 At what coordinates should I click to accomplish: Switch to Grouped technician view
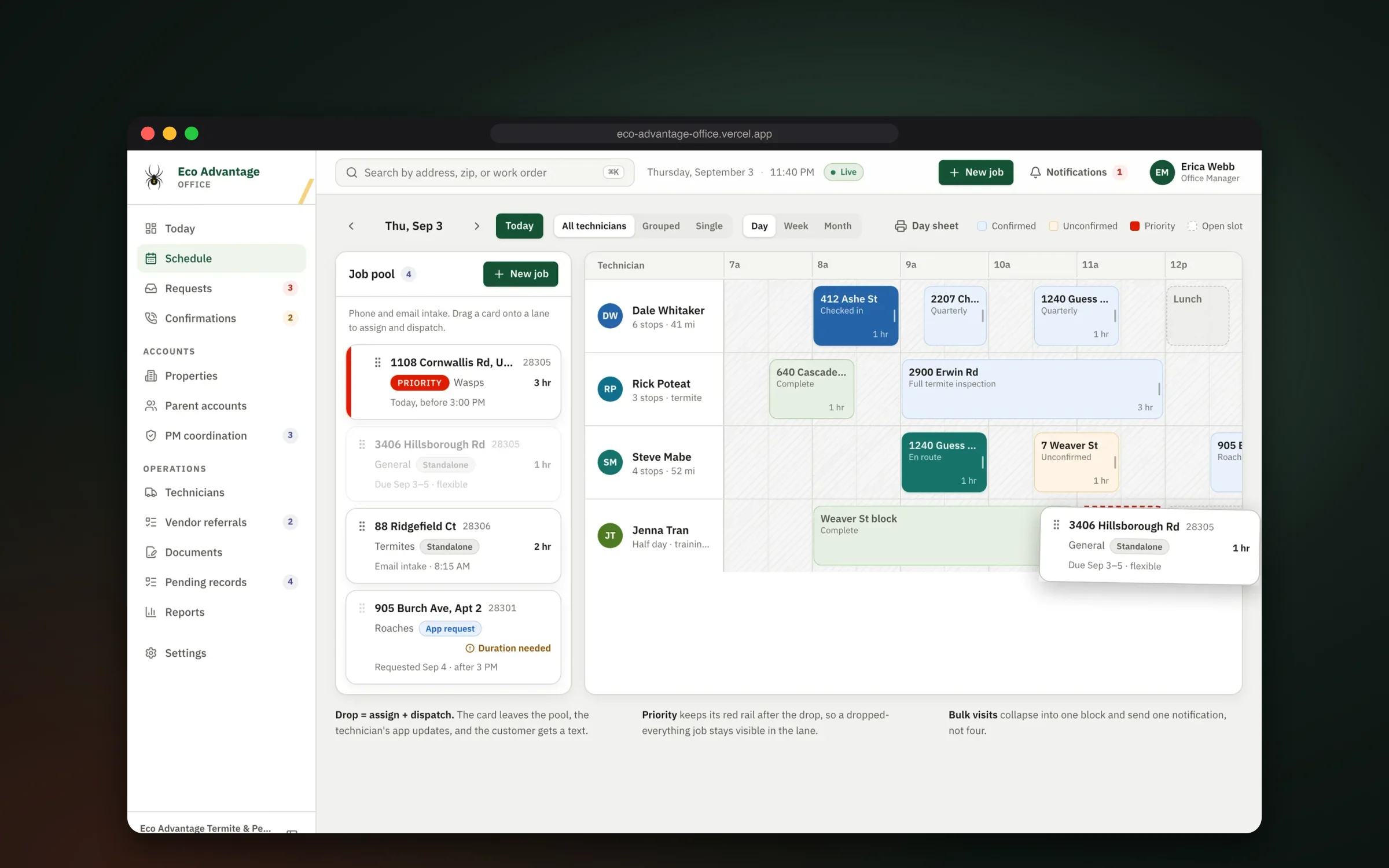tap(661, 226)
